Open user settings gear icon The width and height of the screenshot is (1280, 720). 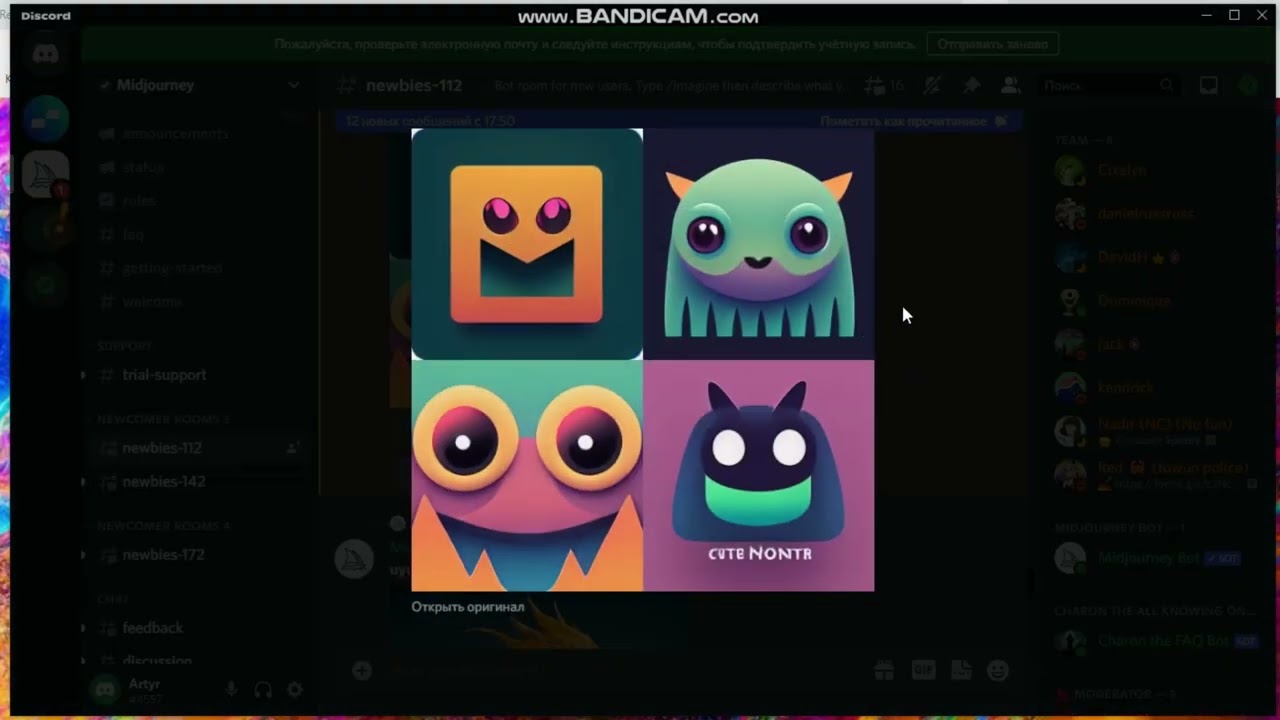click(x=295, y=690)
